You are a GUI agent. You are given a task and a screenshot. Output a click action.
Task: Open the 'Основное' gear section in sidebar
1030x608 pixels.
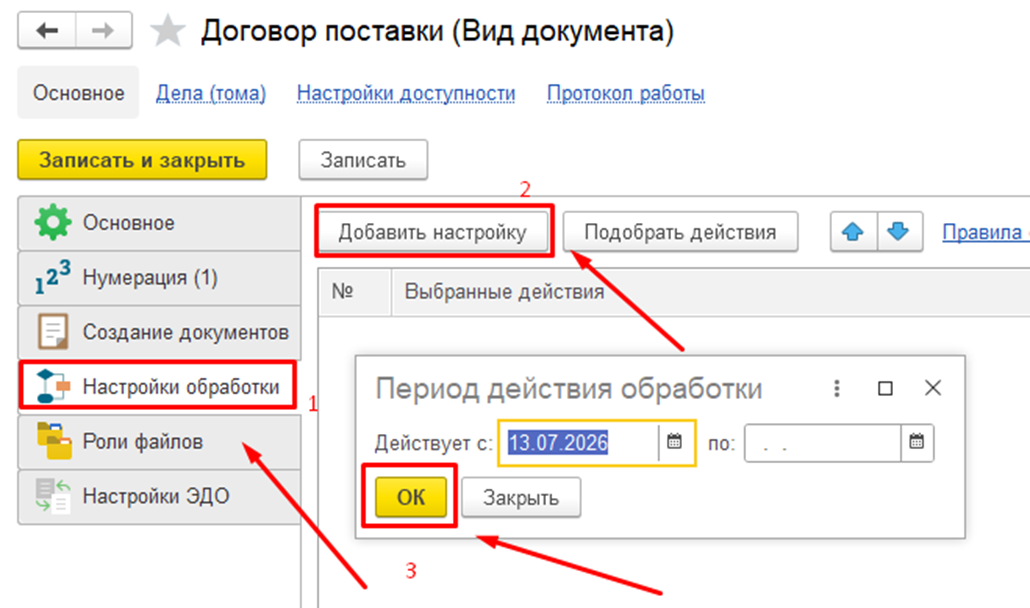pos(159,223)
